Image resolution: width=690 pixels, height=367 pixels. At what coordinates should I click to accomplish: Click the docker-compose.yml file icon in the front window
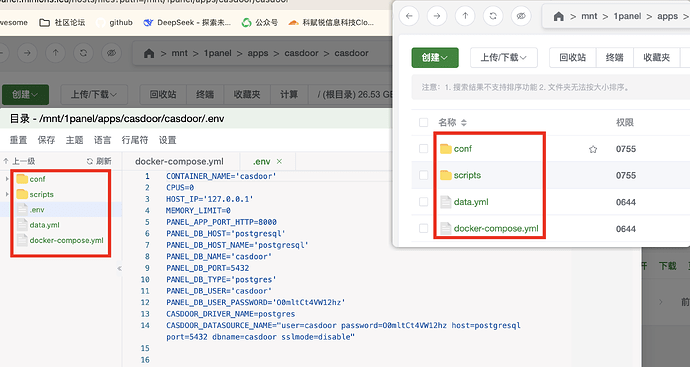click(446, 228)
